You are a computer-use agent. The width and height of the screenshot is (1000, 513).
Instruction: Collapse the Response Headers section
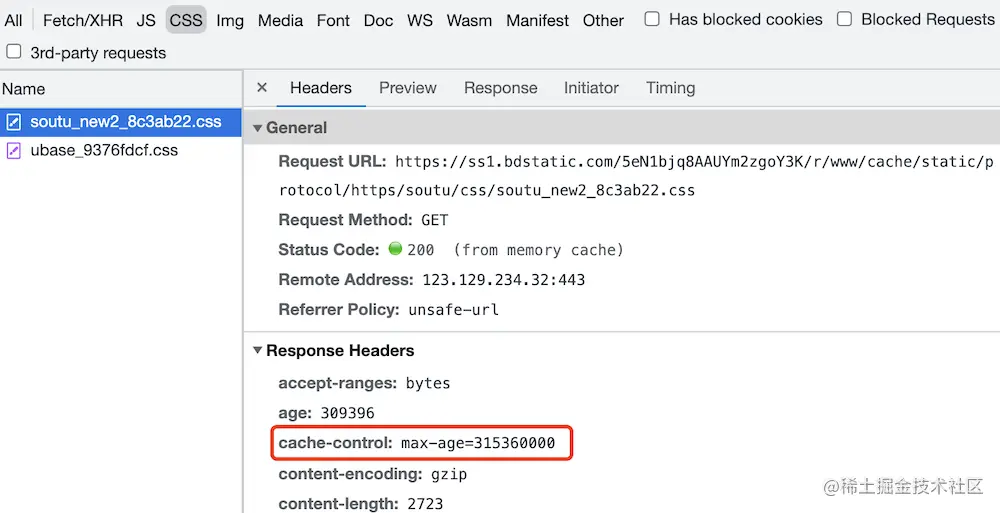tap(258, 351)
